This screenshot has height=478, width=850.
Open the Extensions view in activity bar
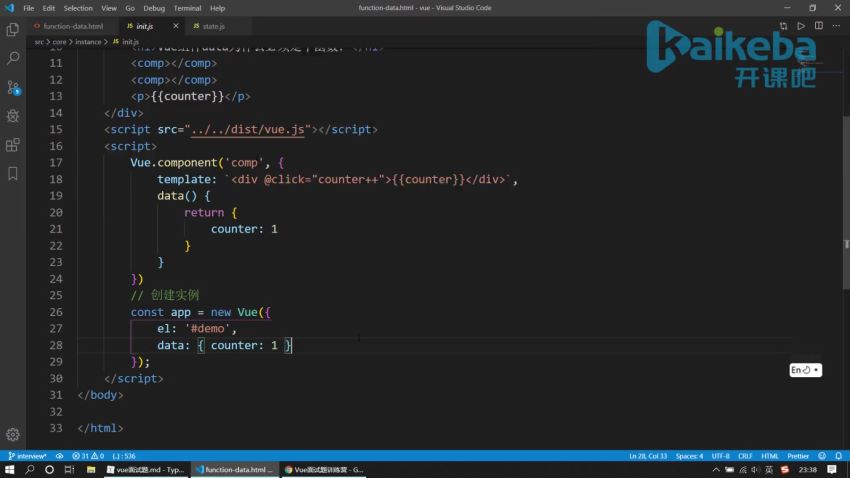(12, 145)
